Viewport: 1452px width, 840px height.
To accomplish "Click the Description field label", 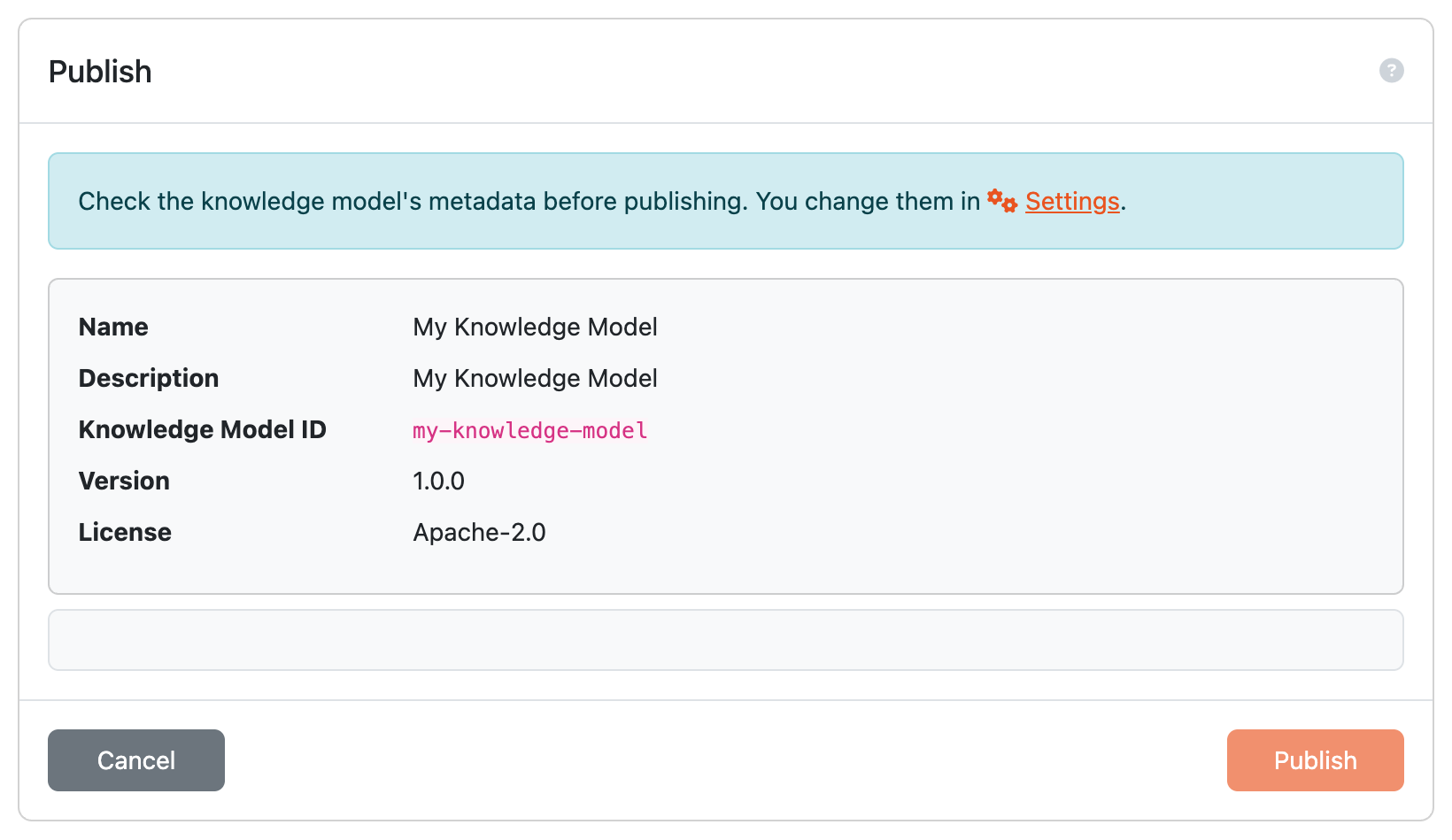I will [149, 379].
